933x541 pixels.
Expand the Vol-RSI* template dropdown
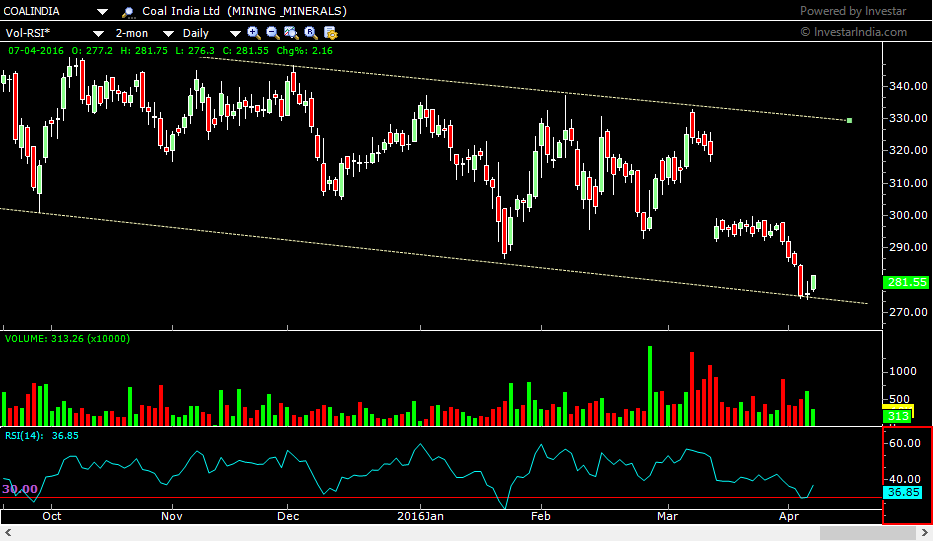[x=99, y=33]
